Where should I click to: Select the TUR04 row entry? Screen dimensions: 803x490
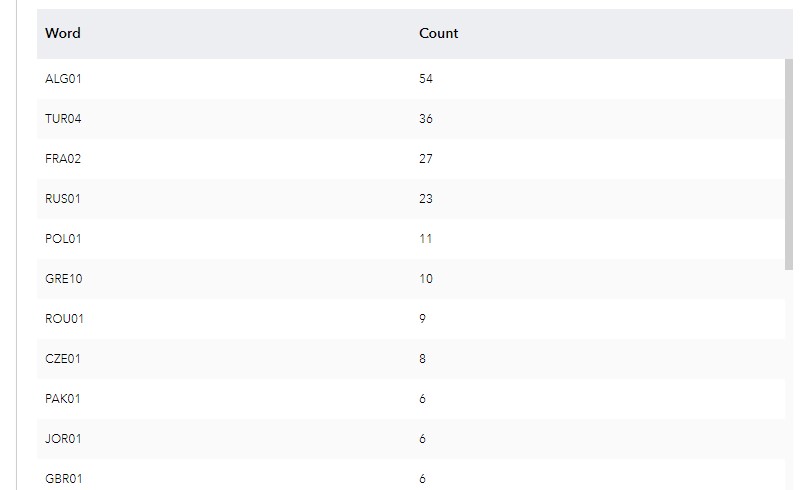click(63, 119)
